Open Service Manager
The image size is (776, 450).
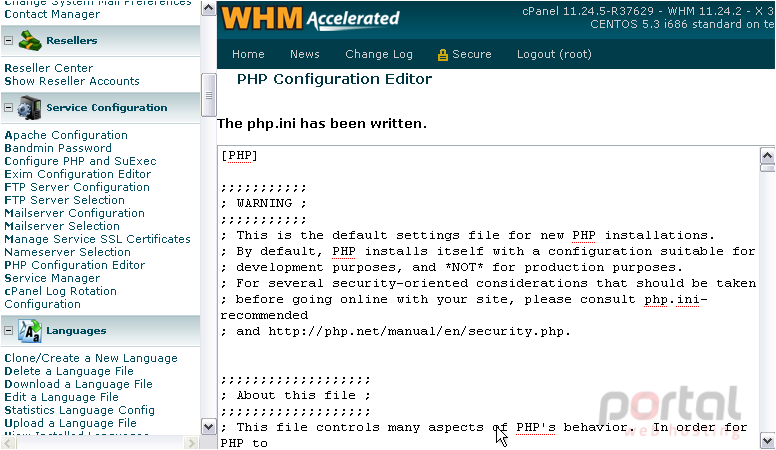point(52,278)
